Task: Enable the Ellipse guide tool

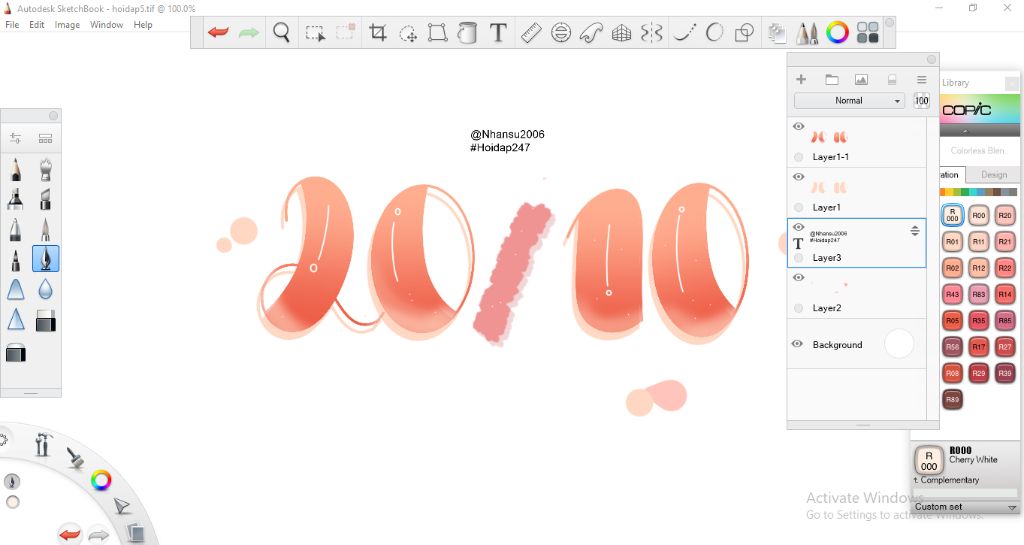Action: click(561, 32)
